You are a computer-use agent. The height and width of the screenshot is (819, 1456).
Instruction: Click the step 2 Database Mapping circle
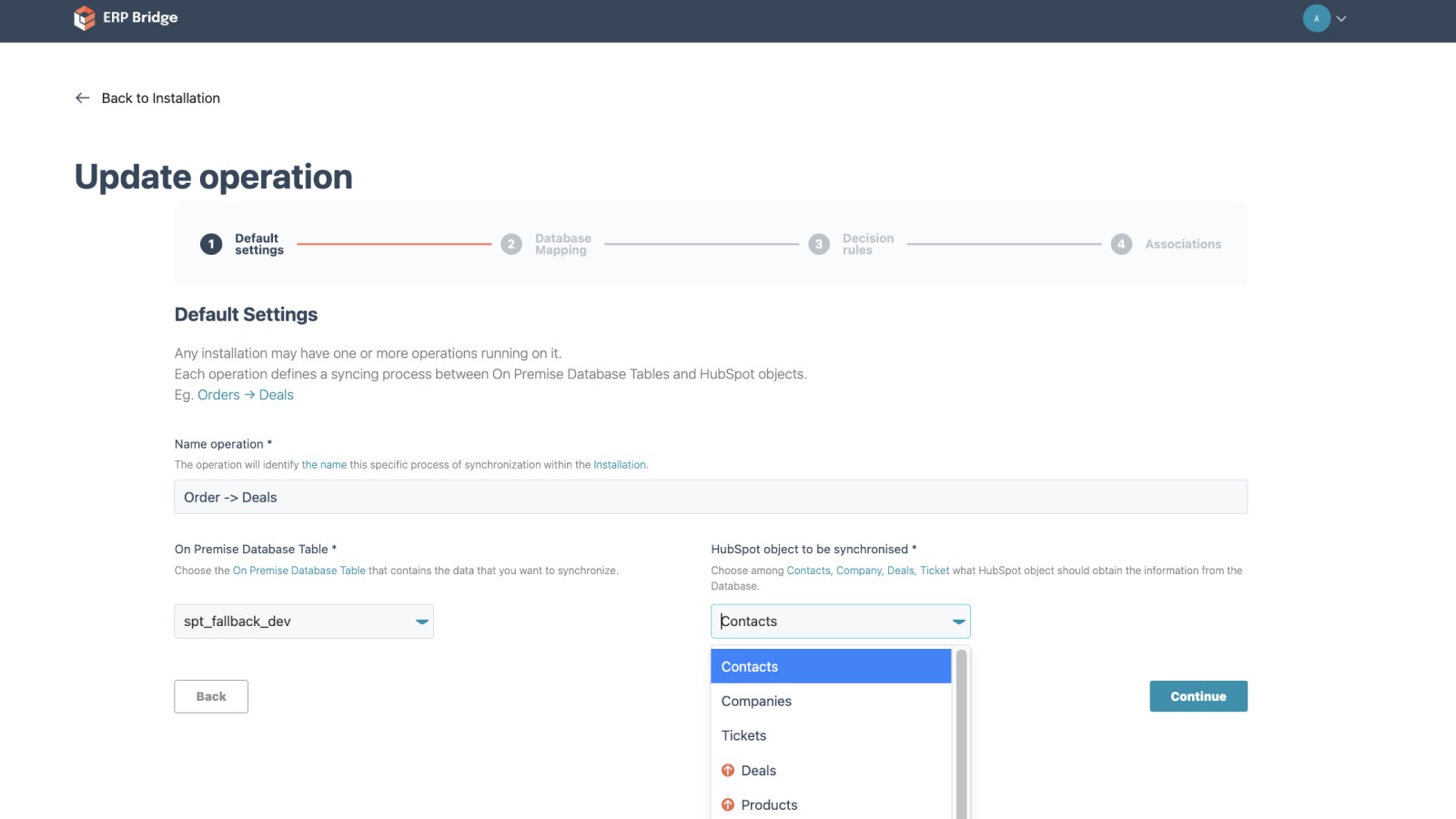click(x=511, y=243)
